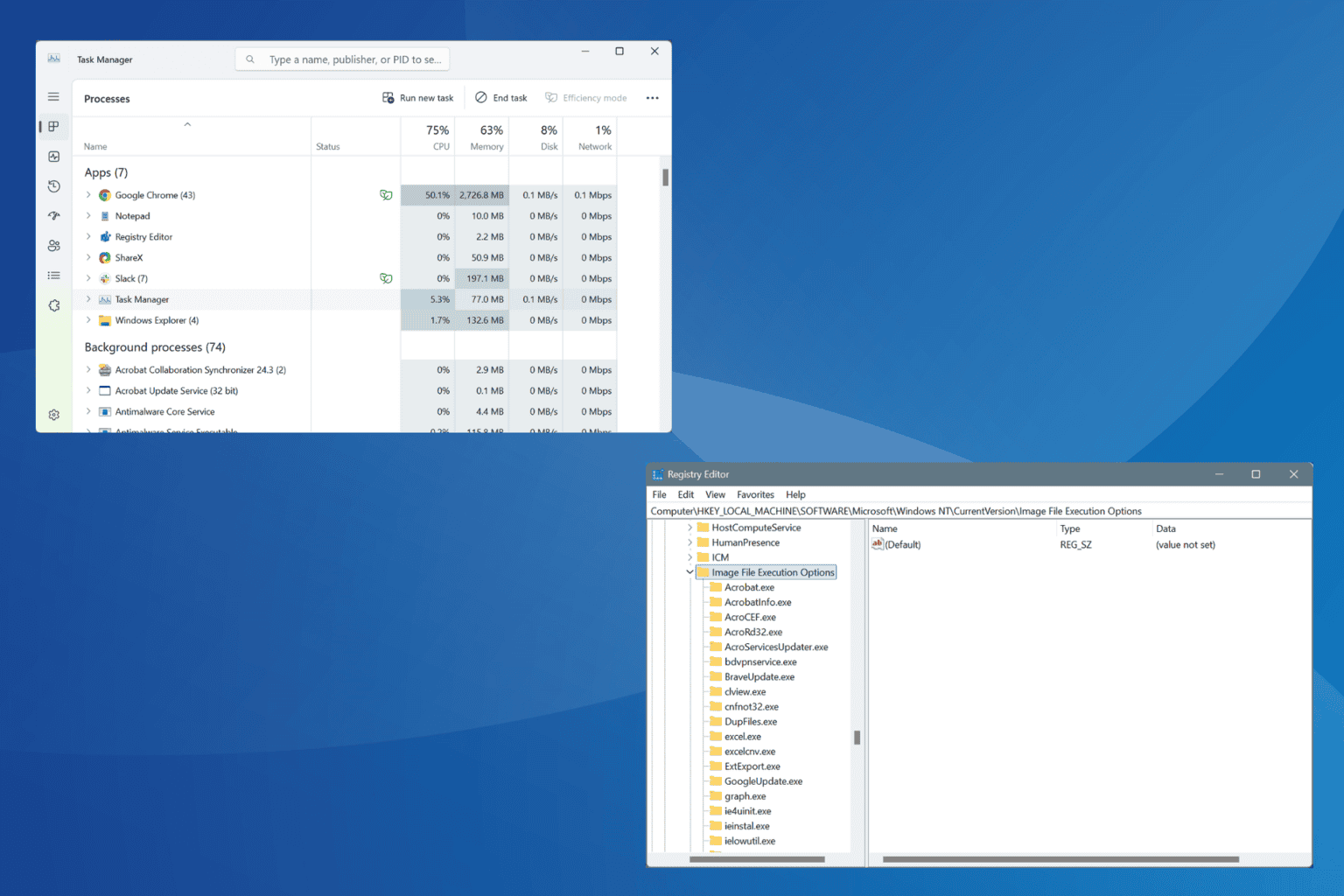The width and height of the screenshot is (1344, 896).
Task: Select DupFiles.exe key in registry tree
Action: 750,722
